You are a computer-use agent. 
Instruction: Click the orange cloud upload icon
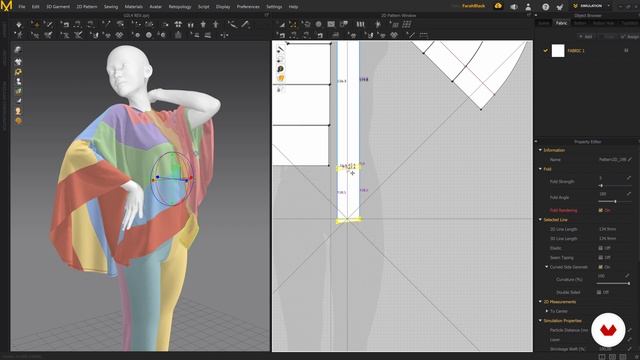tap(498, 6)
